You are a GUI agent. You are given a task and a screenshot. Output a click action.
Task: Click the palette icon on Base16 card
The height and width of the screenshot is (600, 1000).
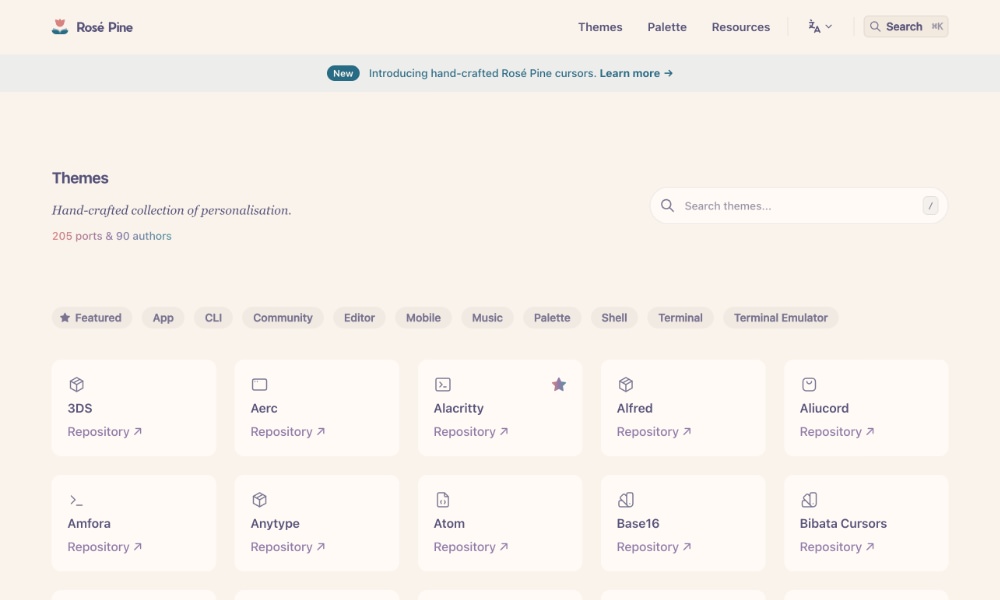coord(626,500)
